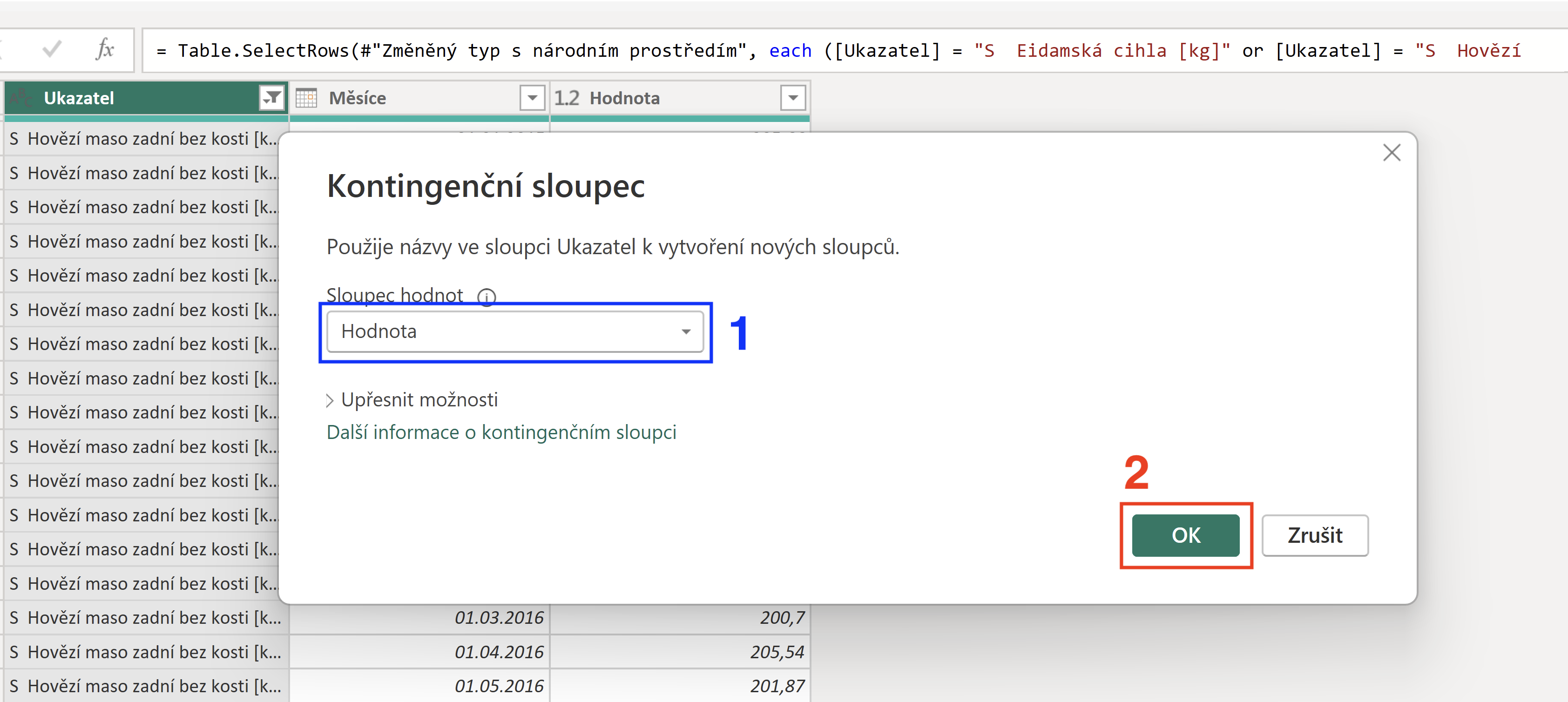Click the fx formula icon
Screen dimensions: 1568x702
pos(105,49)
